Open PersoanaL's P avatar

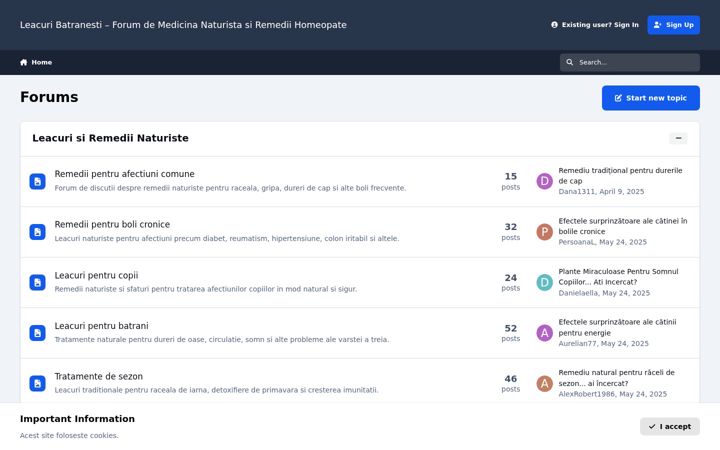pyautogui.click(x=545, y=232)
